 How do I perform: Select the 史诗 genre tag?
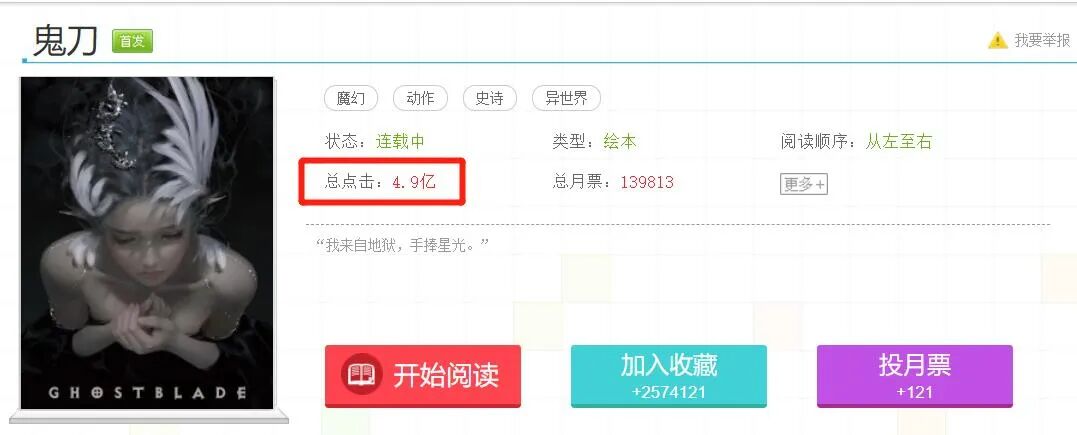pos(490,98)
